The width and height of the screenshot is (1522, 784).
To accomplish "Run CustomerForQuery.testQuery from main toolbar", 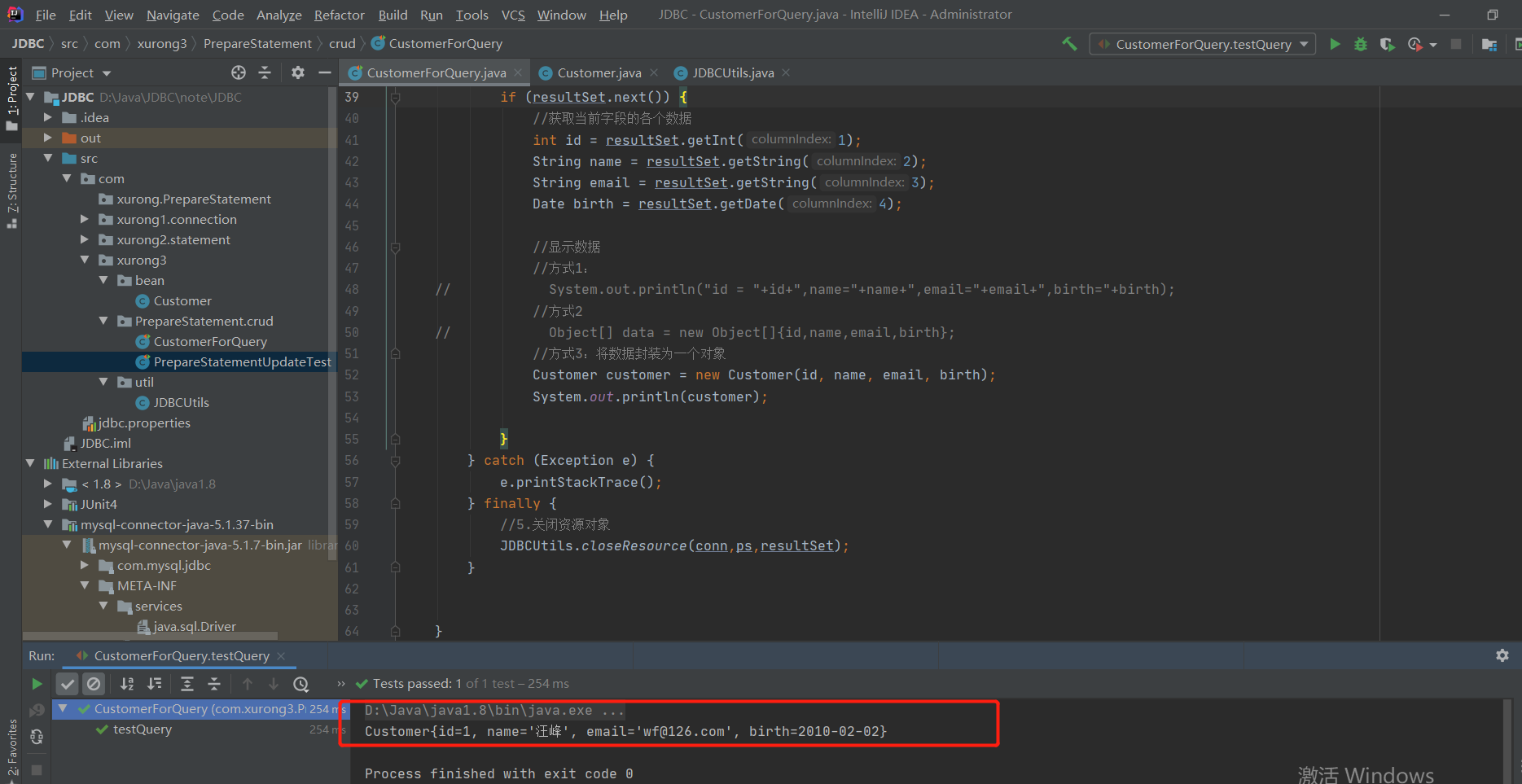I will click(x=1335, y=44).
